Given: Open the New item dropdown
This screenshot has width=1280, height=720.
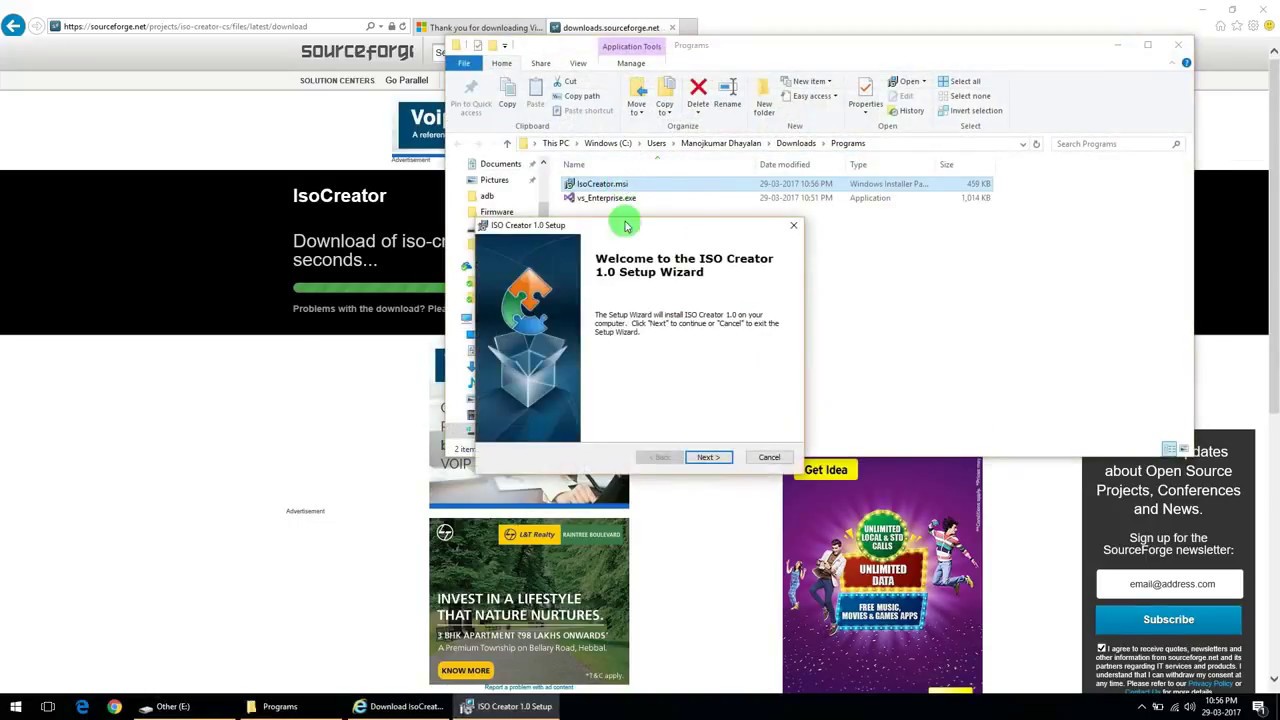Looking at the screenshot, I should point(807,81).
